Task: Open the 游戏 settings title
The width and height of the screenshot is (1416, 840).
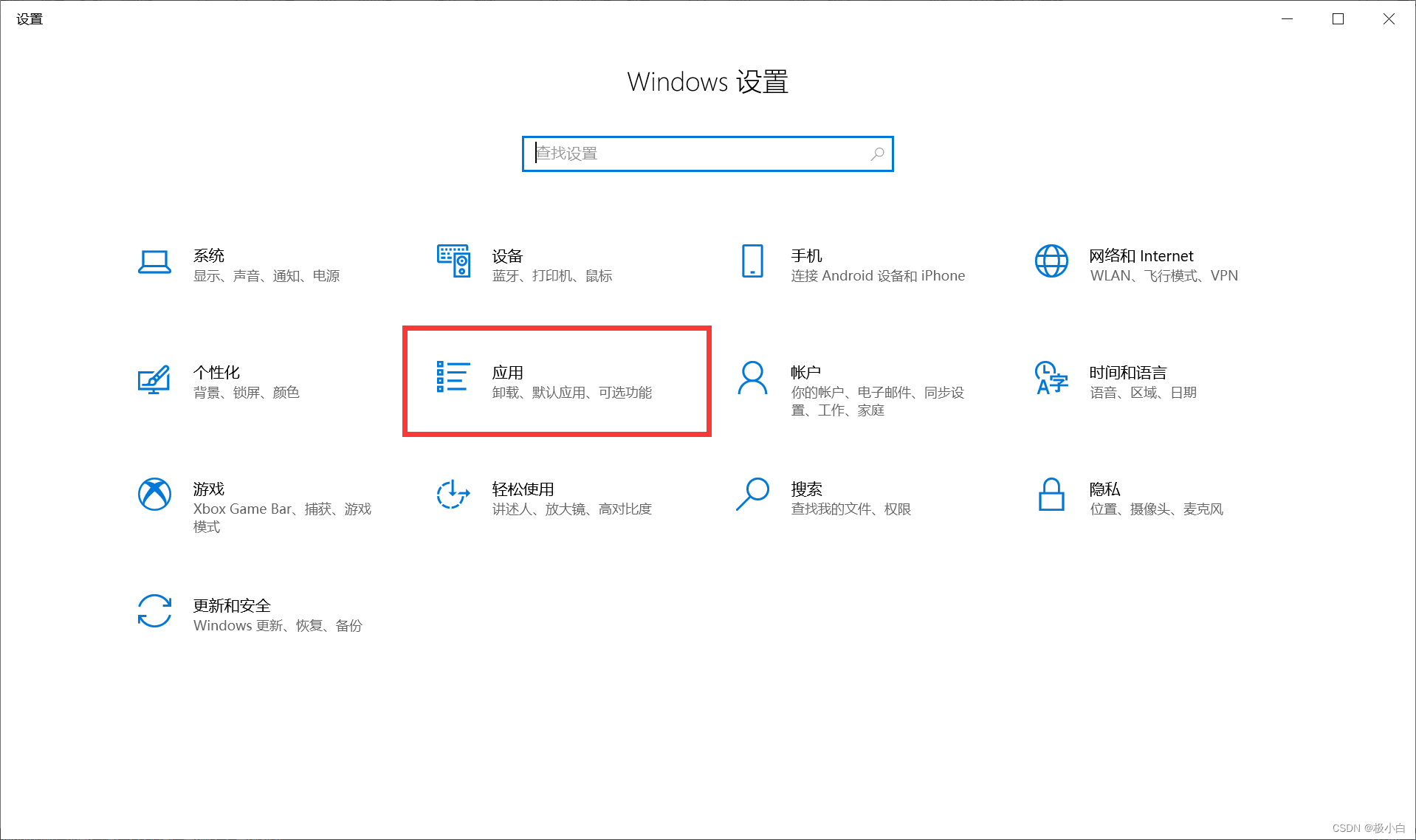Action: coord(209,489)
